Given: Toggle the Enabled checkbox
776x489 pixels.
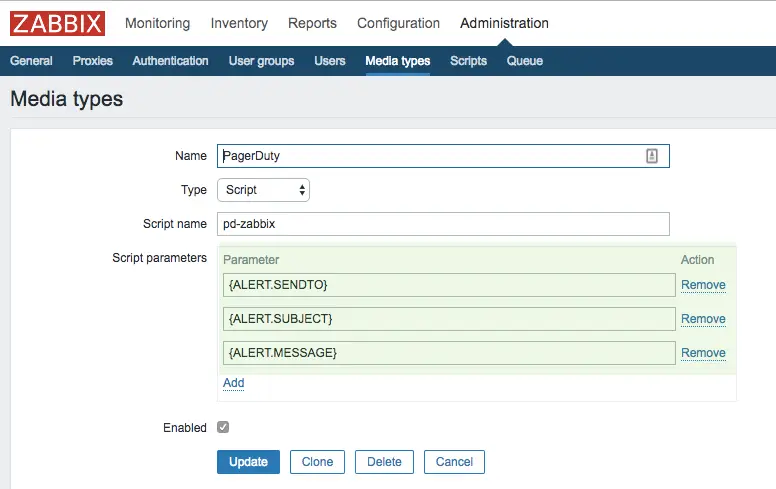Looking at the screenshot, I should [x=223, y=427].
